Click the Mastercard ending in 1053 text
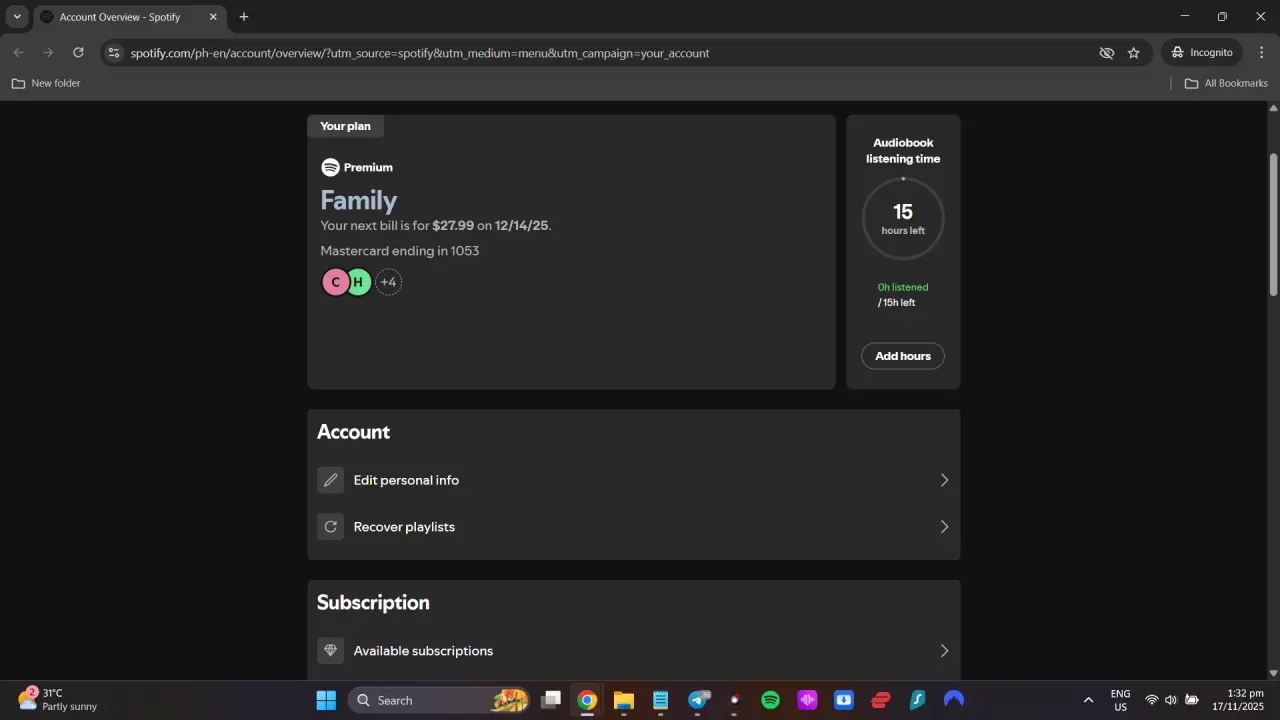 [400, 251]
